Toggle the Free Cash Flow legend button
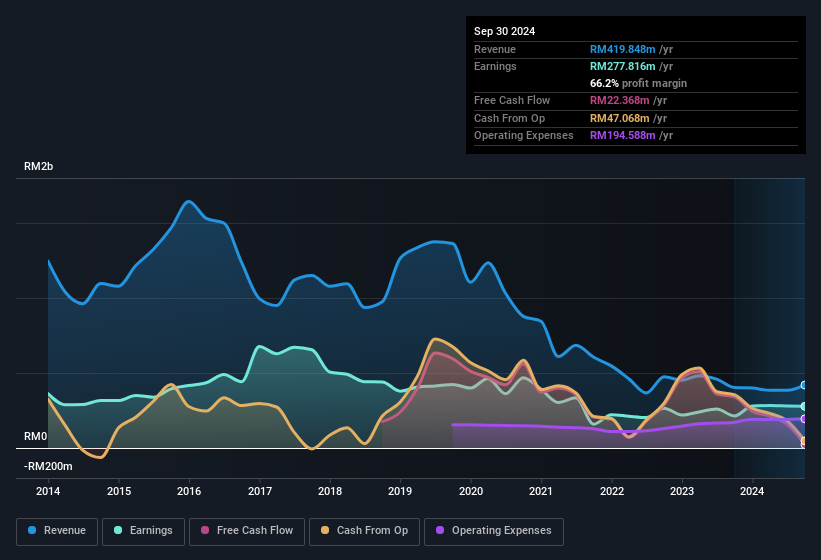821x560 pixels. point(247,531)
